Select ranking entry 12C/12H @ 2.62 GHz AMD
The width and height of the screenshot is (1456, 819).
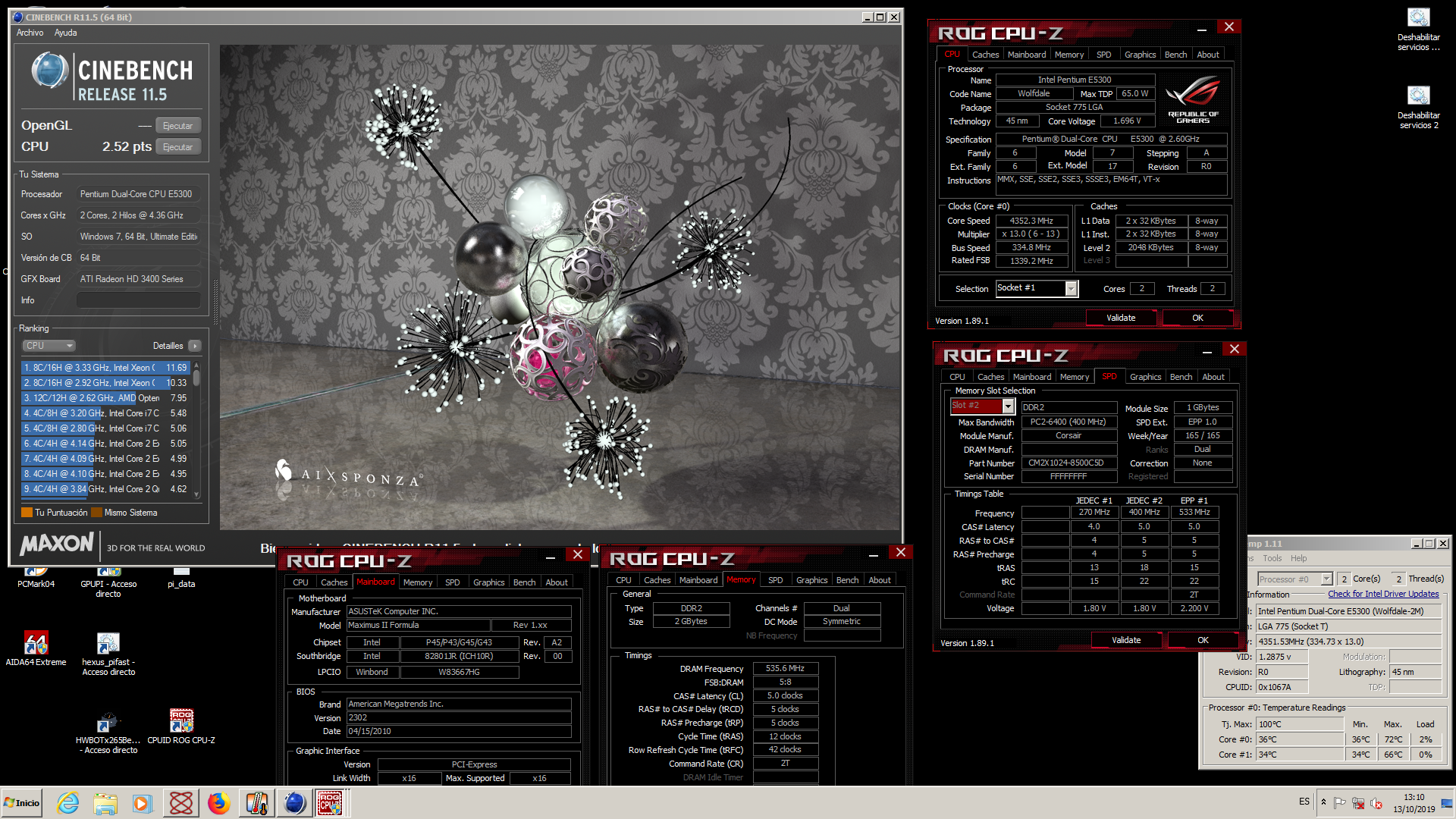tap(105, 398)
